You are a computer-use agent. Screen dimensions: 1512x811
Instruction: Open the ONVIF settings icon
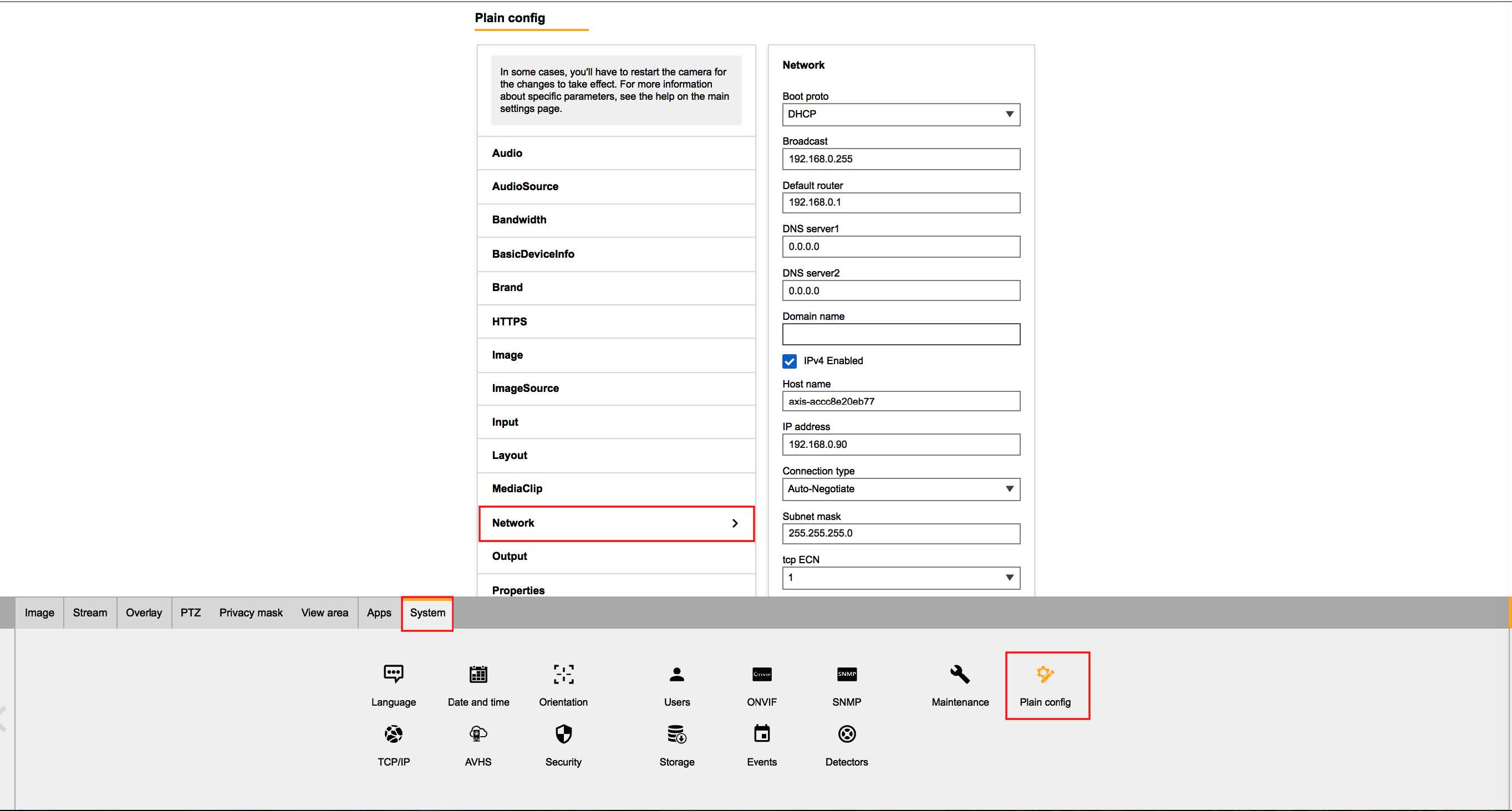tap(762, 674)
